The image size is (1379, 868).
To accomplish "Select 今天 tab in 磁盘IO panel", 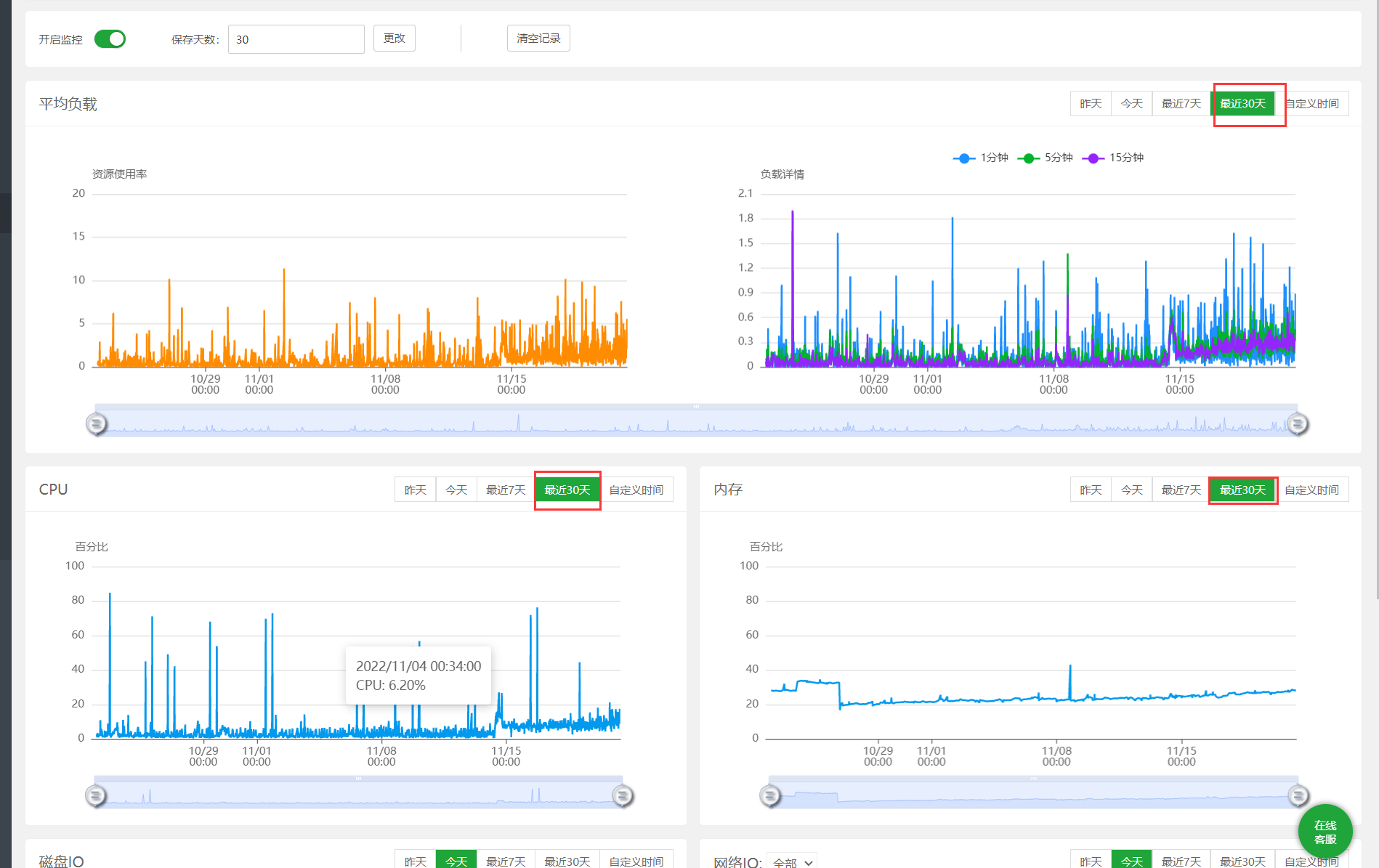I will [x=456, y=861].
